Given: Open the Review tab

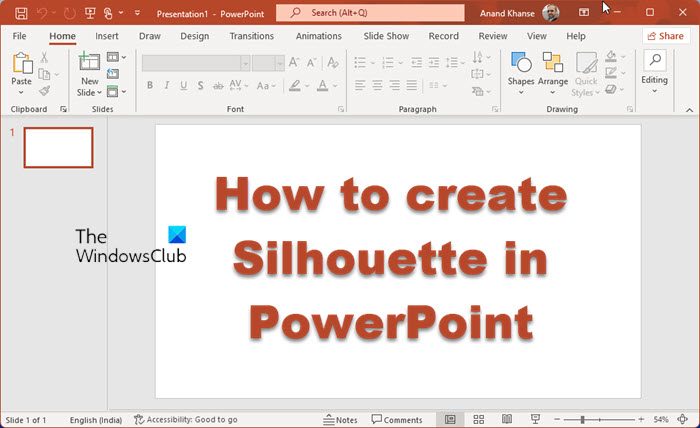Looking at the screenshot, I should coord(492,36).
